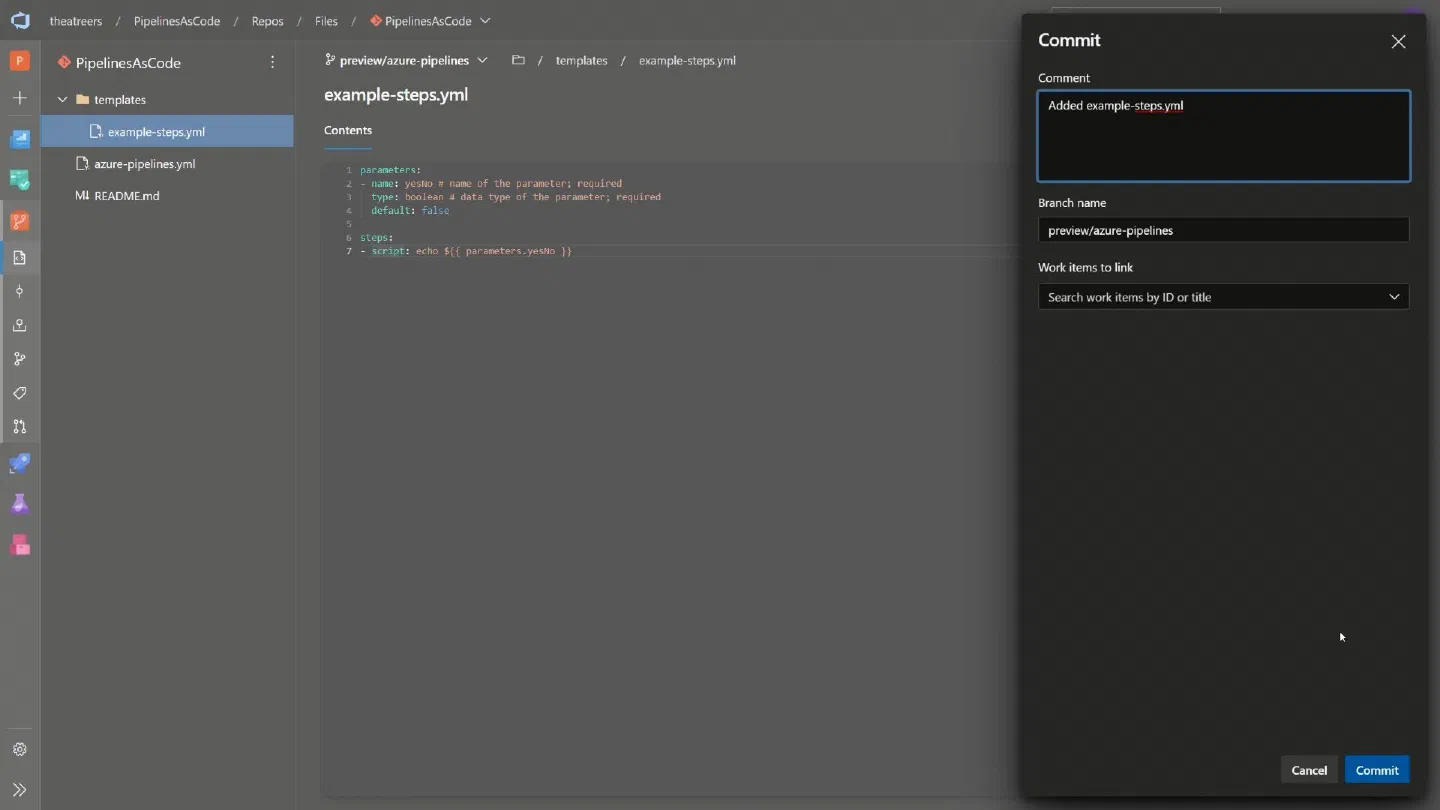Click code line 7 script echo text
1440x810 pixels.
click(471, 251)
